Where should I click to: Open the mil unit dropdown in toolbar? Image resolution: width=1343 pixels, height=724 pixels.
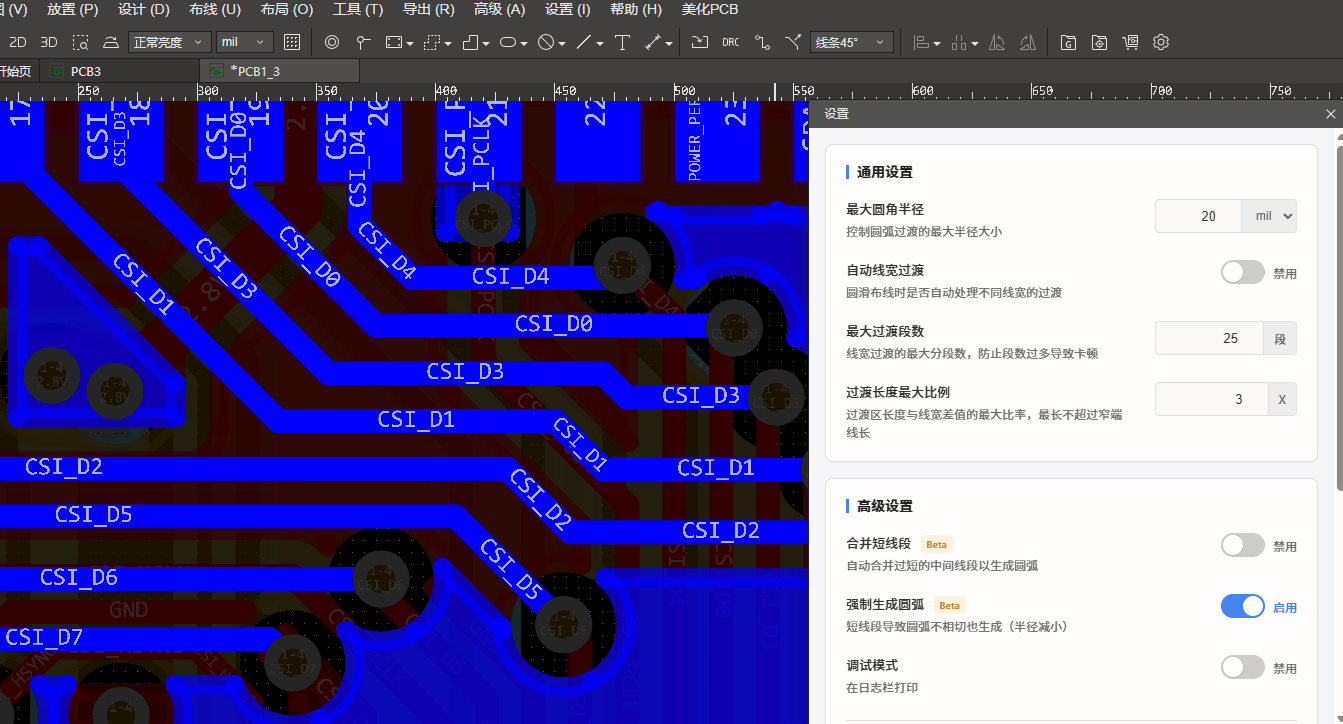245,42
